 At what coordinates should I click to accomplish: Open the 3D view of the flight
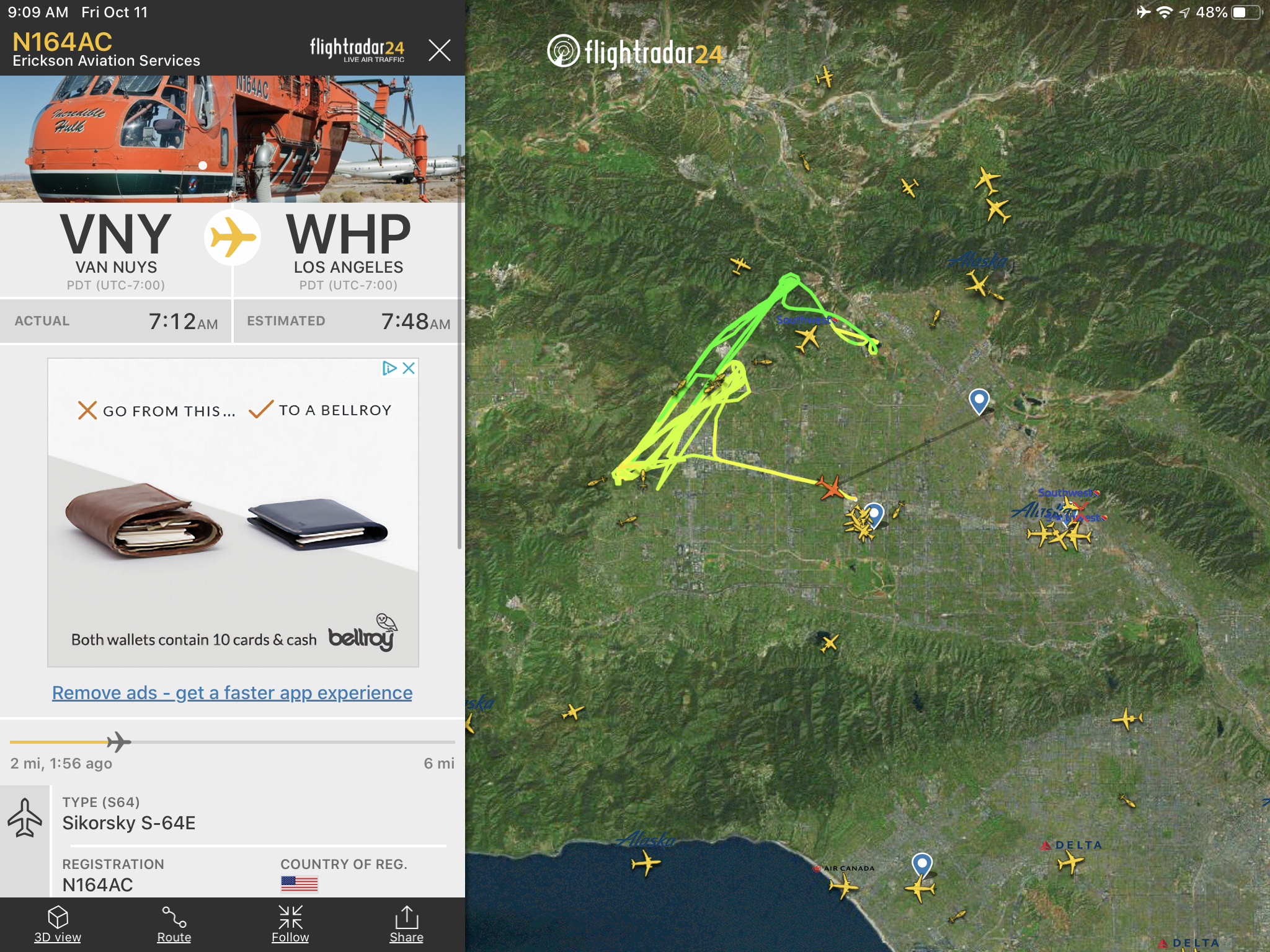(58, 924)
